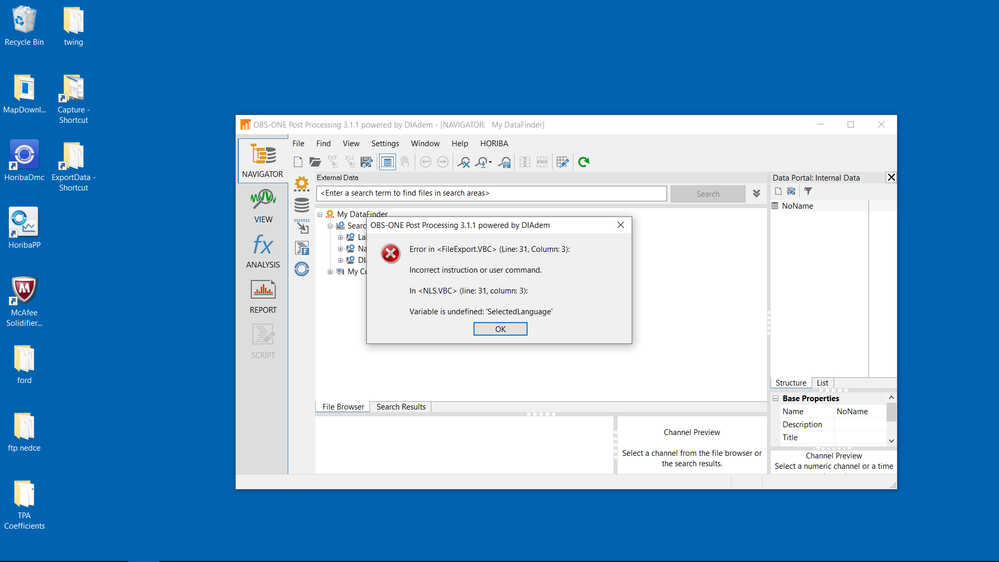Viewport: 999px width, 562px height.
Task: Click the magnifier-with-disk save search icon
Action: (x=505, y=162)
